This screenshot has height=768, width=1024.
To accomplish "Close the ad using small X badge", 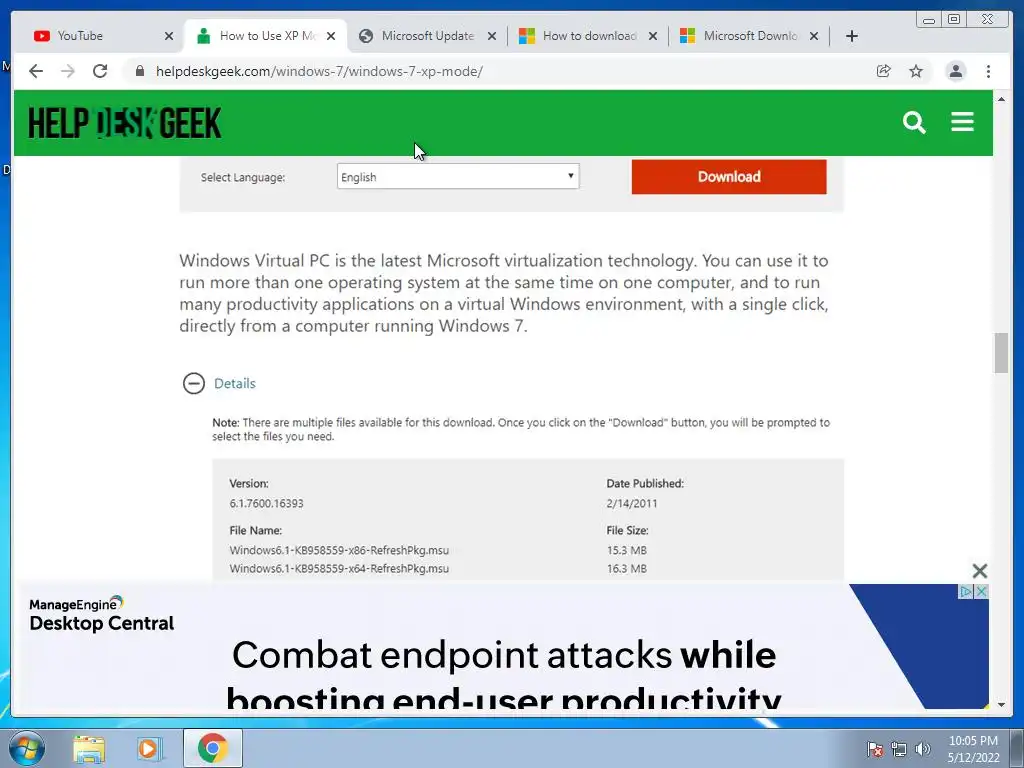I will pyautogui.click(x=981, y=592).
